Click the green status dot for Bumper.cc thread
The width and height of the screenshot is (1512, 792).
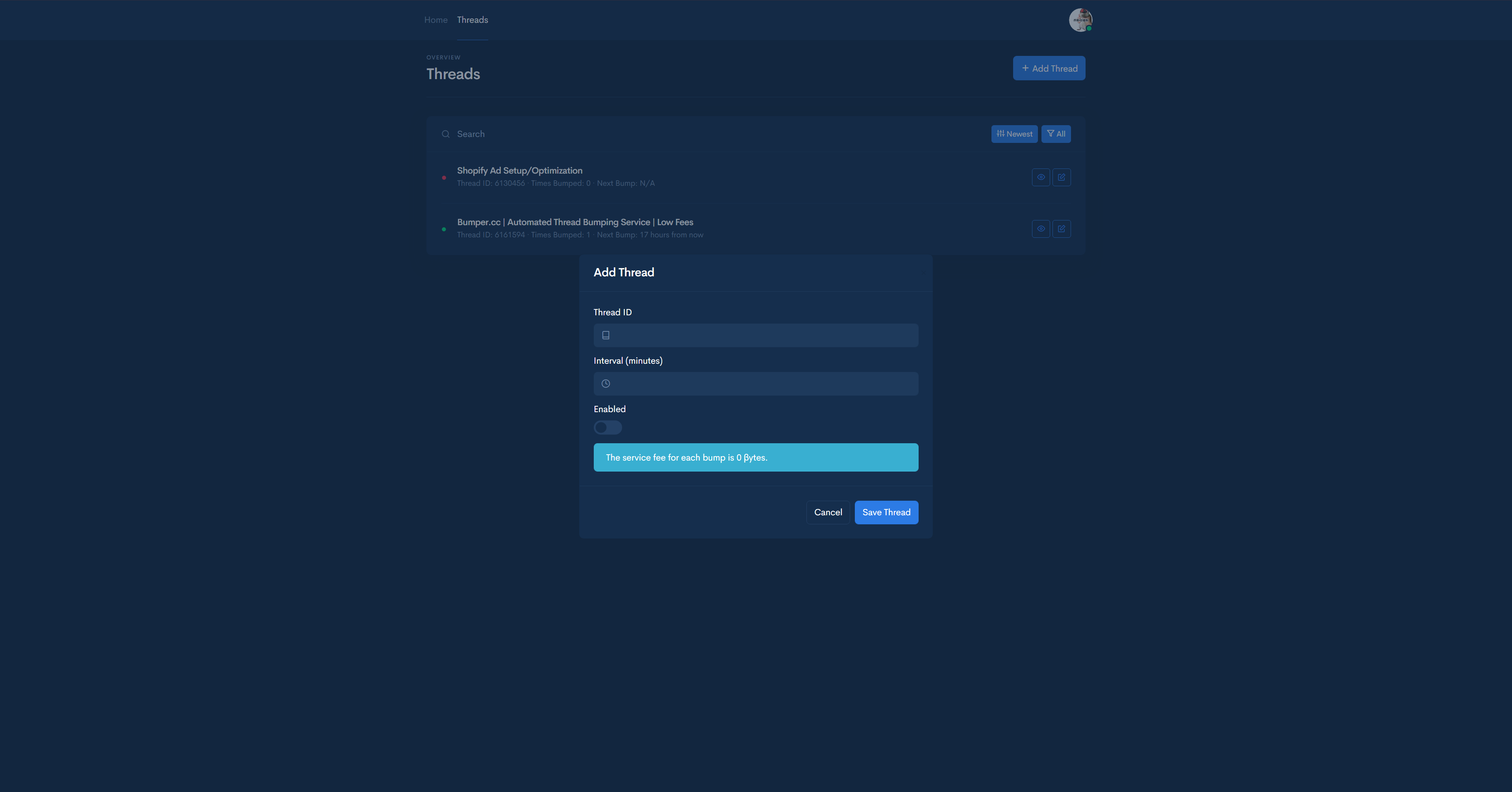[x=444, y=229]
